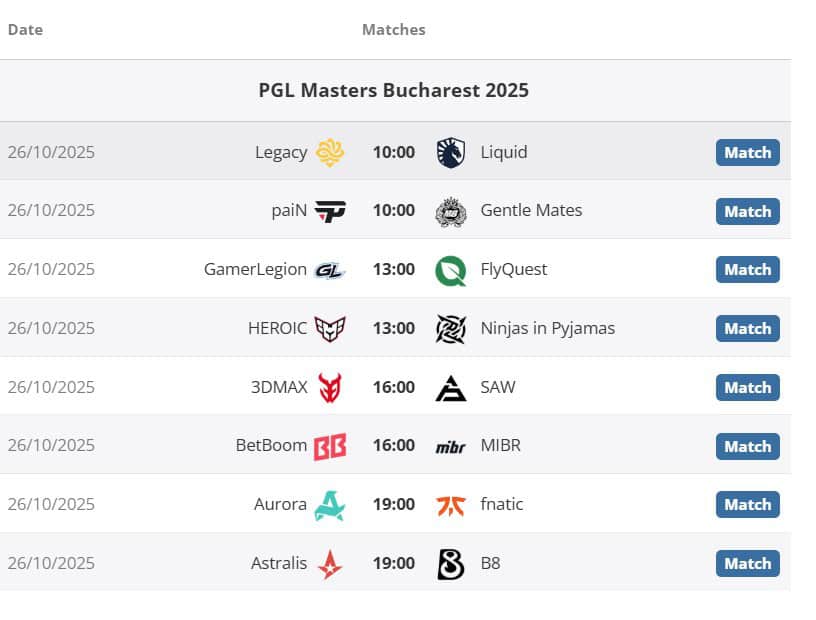Click the 3DMAX red logo
Image resolution: width=816 pixels, height=620 pixels.
click(x=330, y=387)
